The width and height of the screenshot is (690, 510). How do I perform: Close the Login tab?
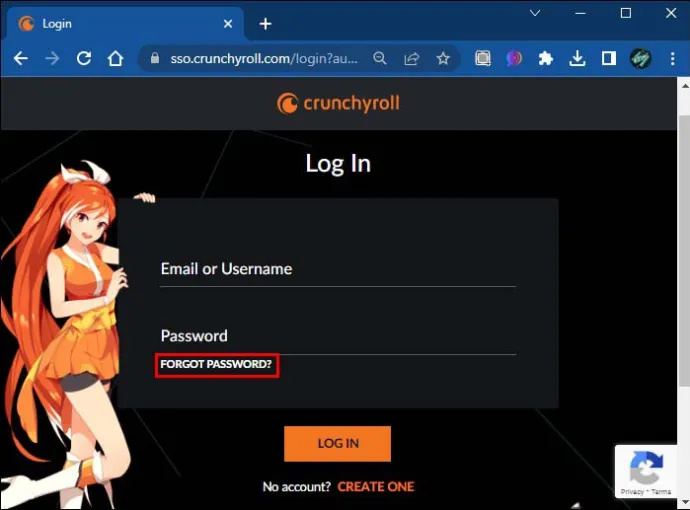point(228,24)
